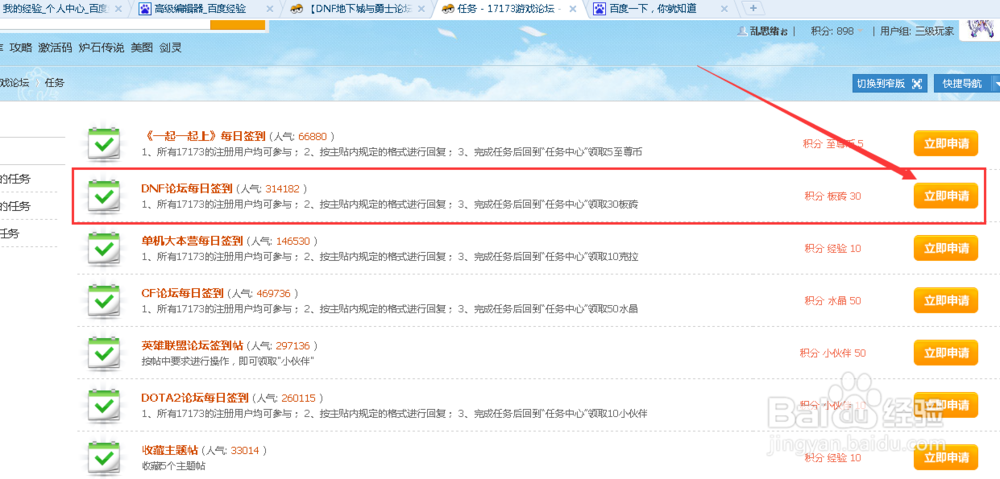Click the 收藏5个主题帖 description text

(x=173, y=466)
